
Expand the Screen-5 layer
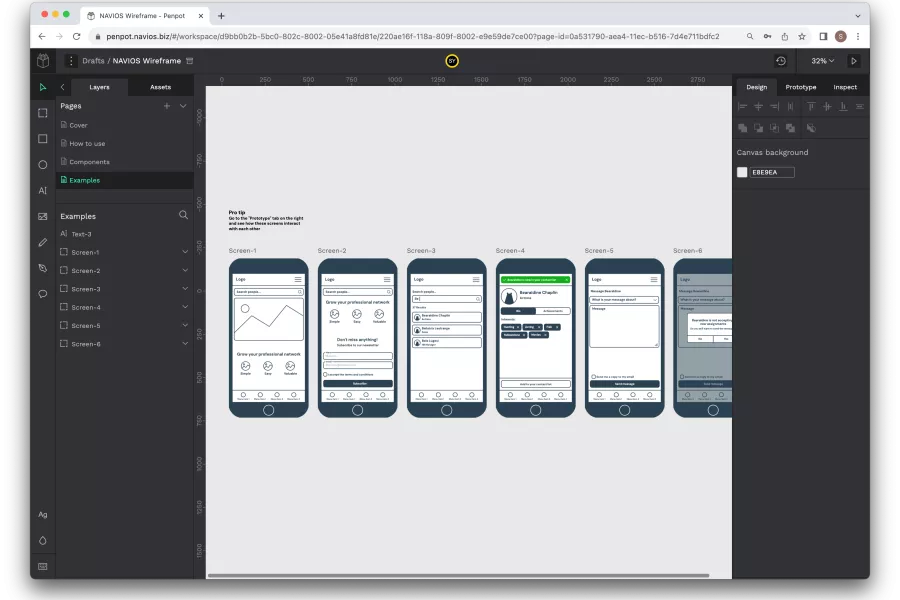coord(185,326)
